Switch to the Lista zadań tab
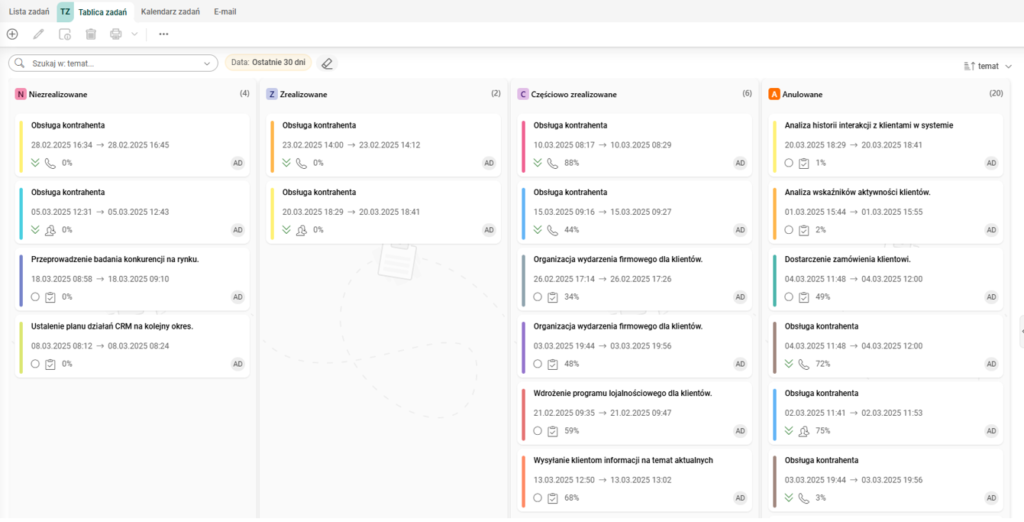 (x=29, y=12)
